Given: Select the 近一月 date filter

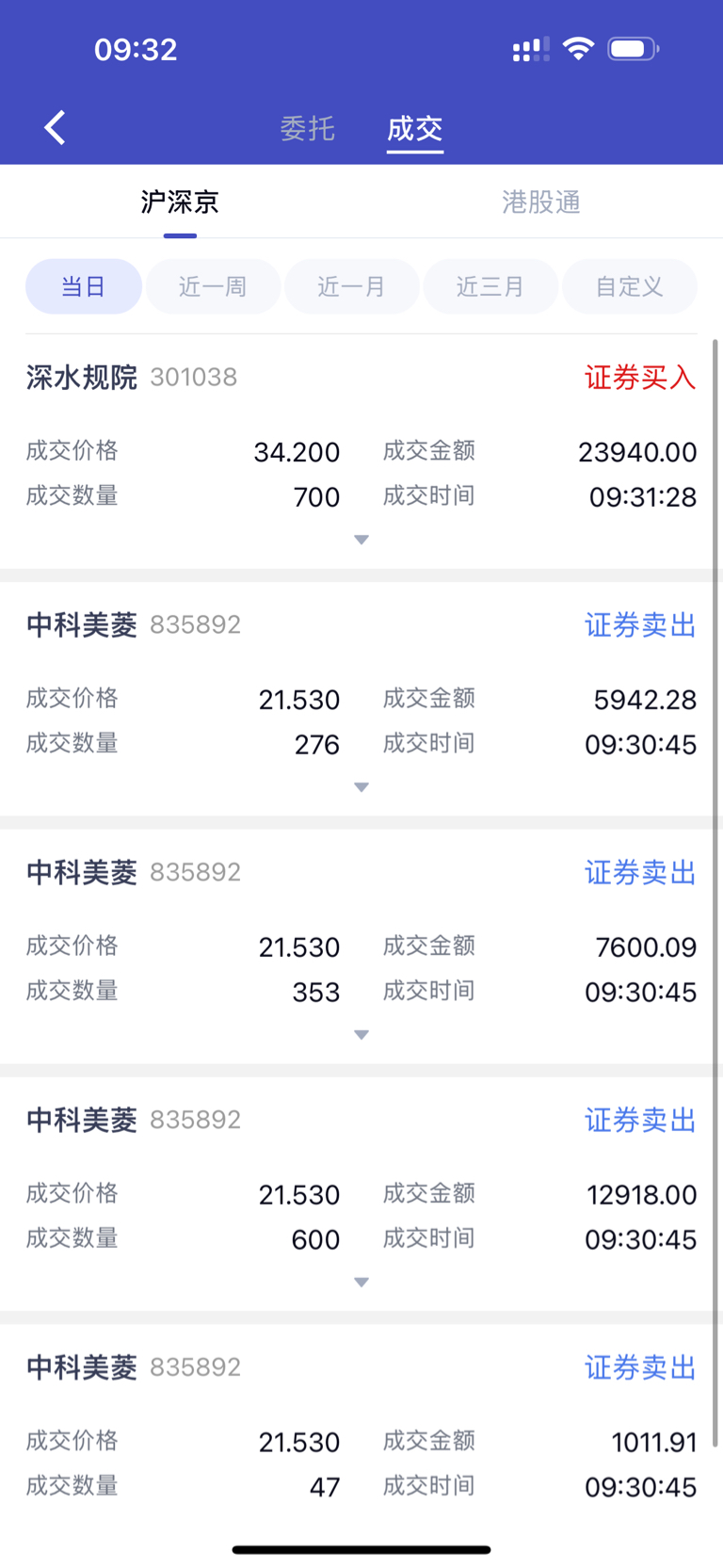Looking at the screenshot, I should (x=352, y=286).
